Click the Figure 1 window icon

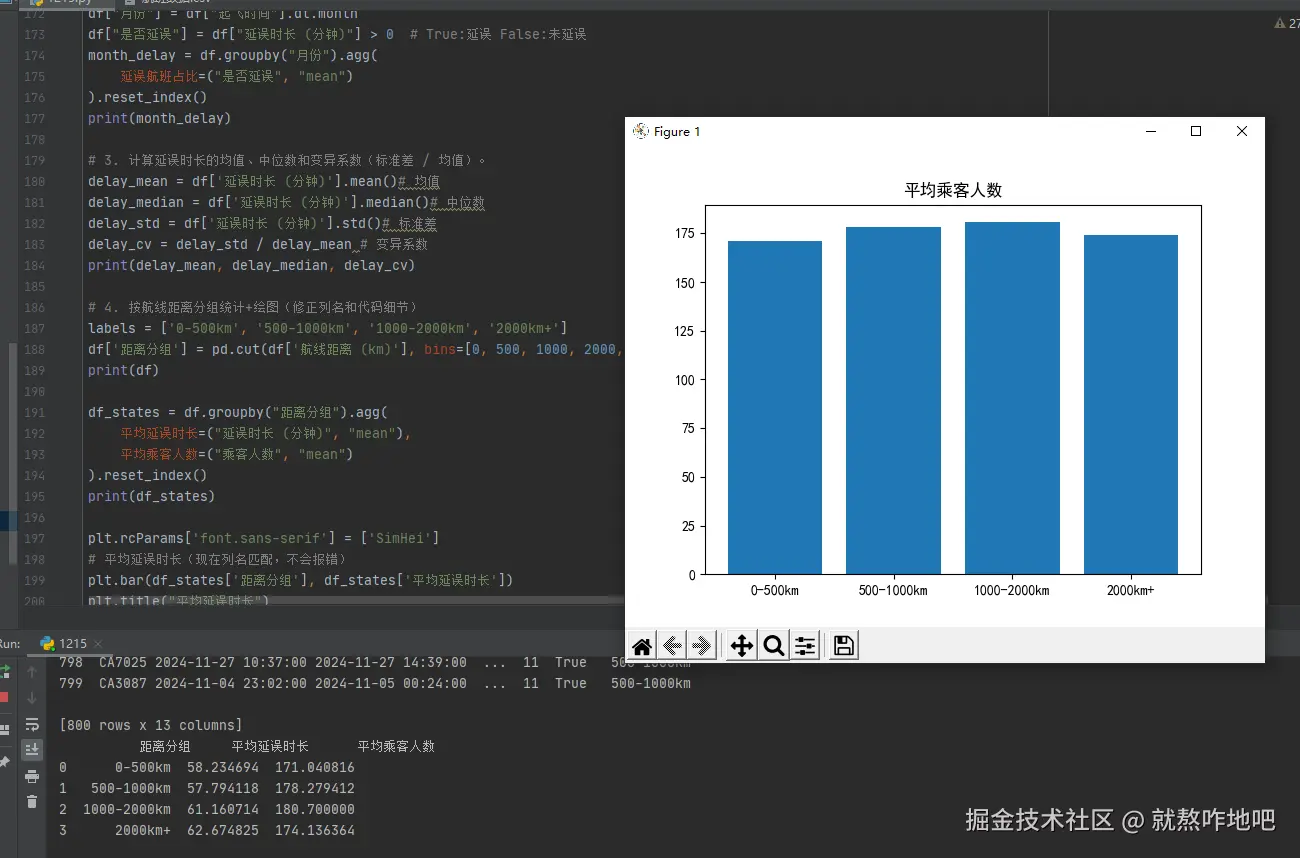[x=641, y=131]
